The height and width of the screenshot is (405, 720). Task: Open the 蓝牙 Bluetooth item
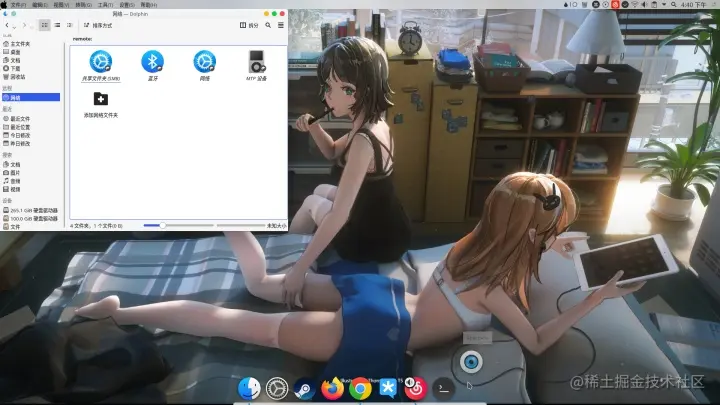[152, 66]
